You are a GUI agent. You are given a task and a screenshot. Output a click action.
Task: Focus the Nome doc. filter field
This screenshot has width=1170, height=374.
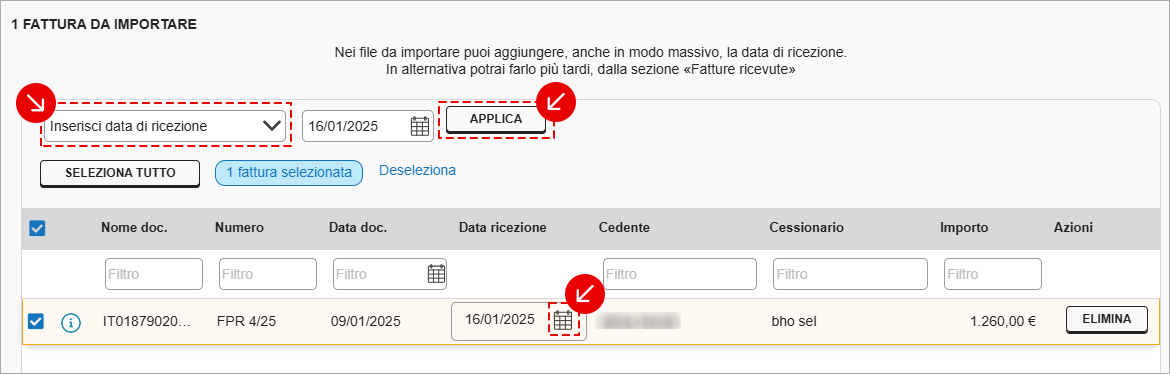coord(154,274)
